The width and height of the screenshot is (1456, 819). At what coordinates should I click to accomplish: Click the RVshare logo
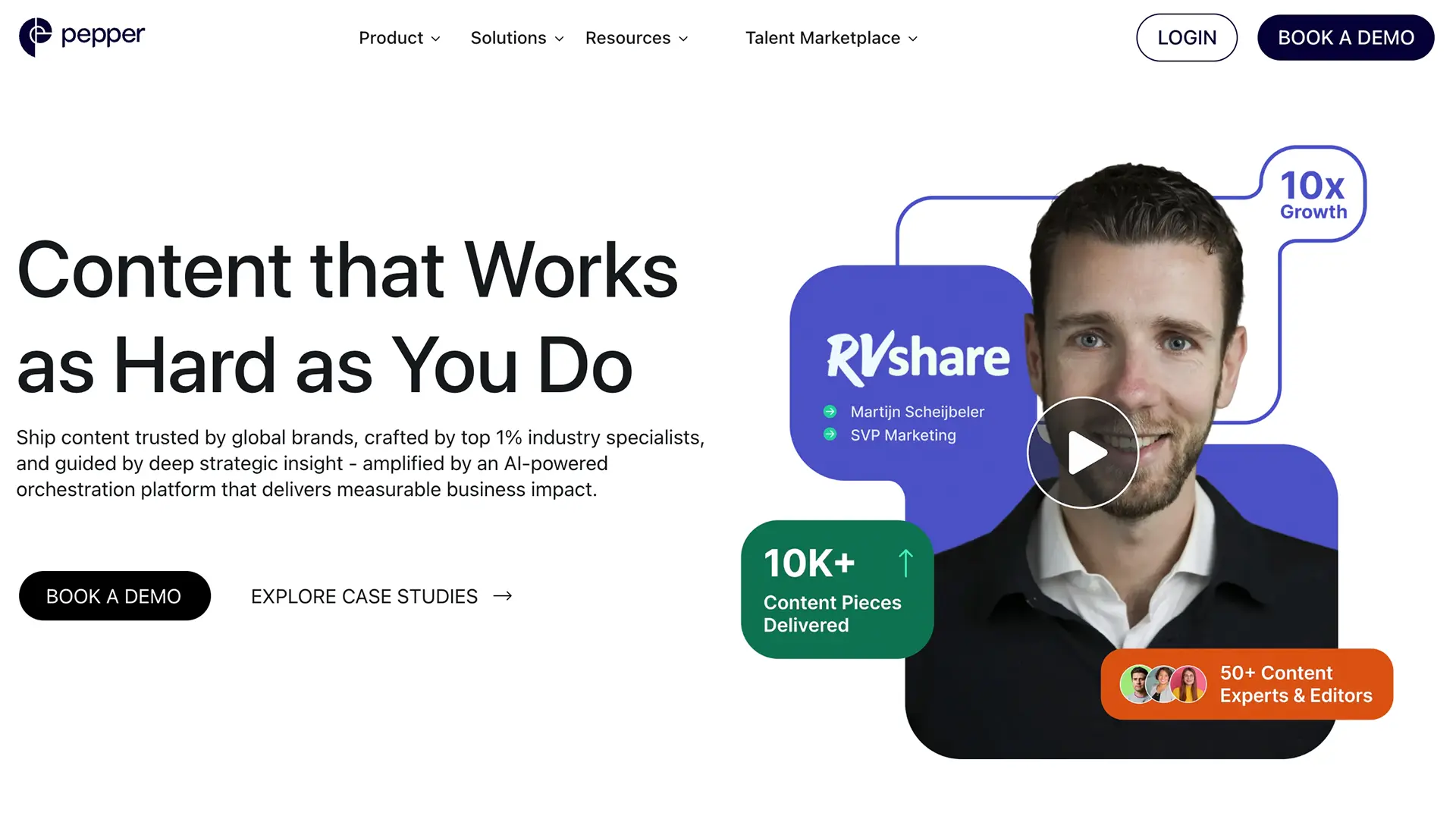[918, 357]
